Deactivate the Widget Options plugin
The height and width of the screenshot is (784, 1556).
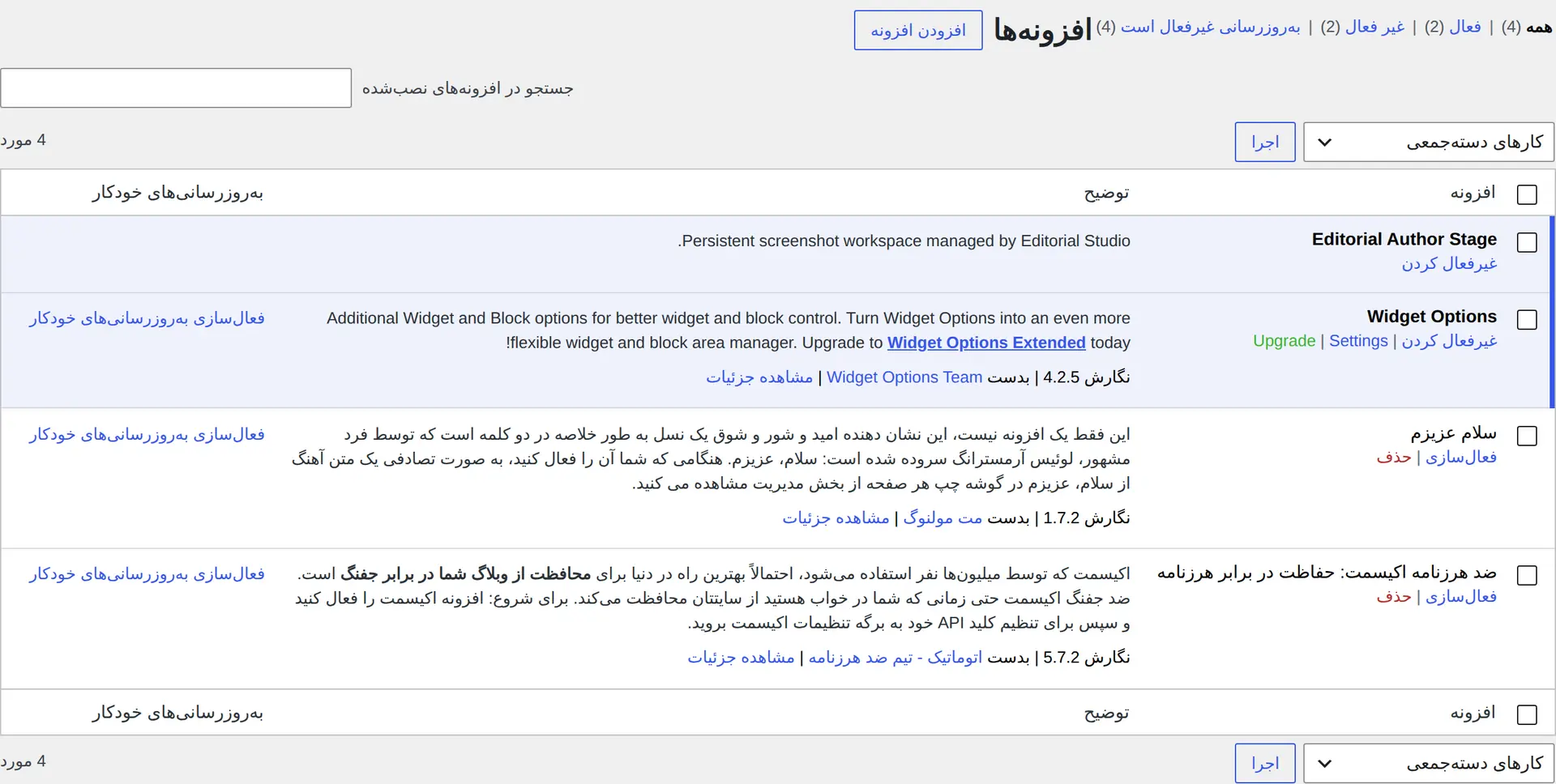coord(1450,341)
